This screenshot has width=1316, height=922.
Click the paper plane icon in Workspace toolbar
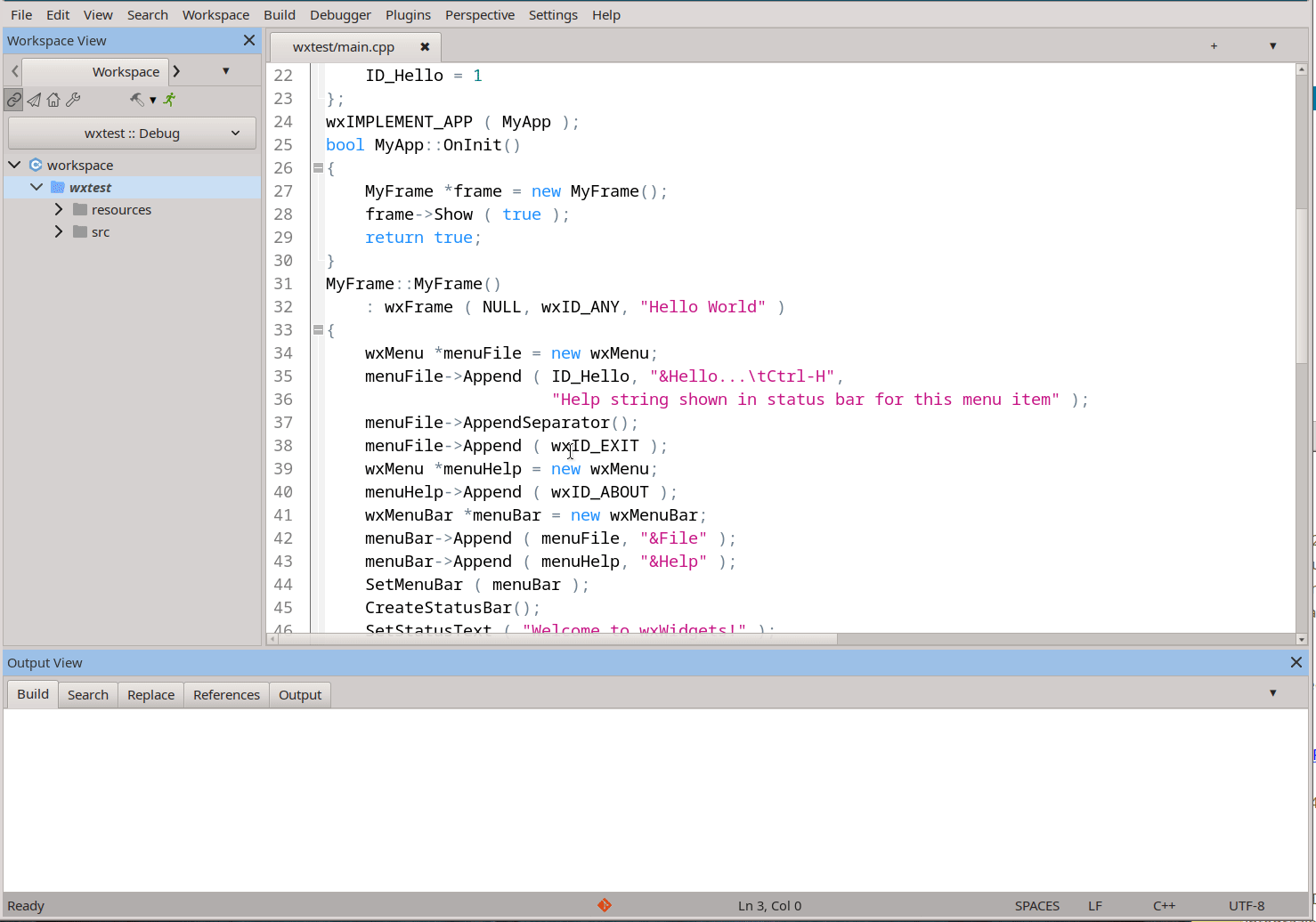point(34,100)
